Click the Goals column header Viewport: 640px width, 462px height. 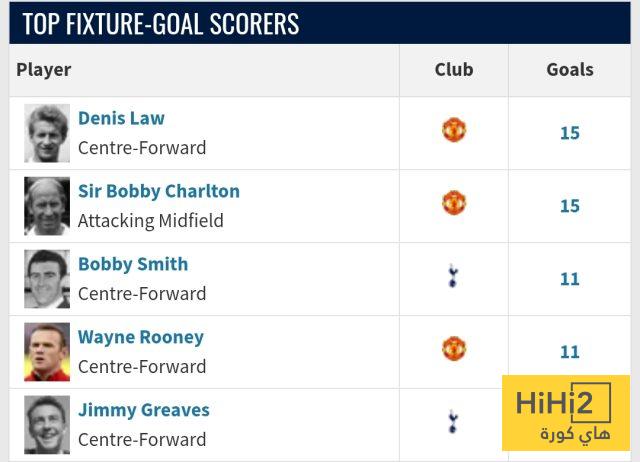coord(570,70)
